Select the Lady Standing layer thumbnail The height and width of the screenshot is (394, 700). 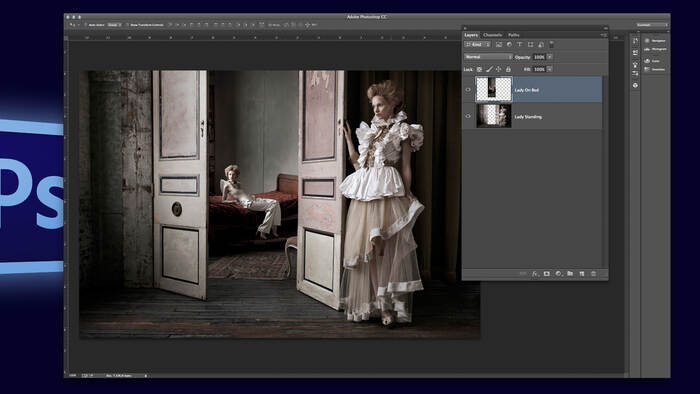tap(494, 116)
